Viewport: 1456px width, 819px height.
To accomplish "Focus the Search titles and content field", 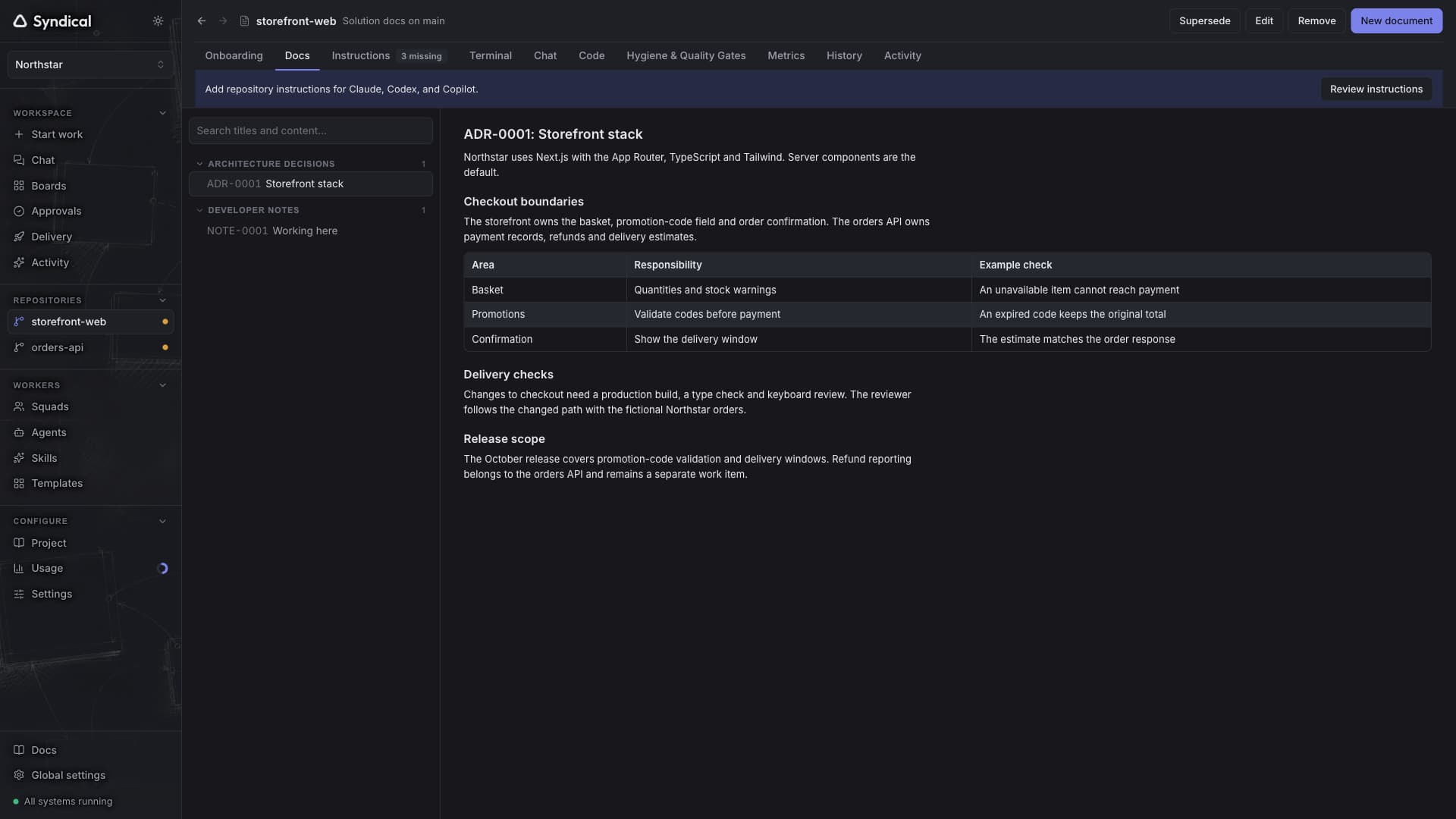I will click(x=311, y=131).
